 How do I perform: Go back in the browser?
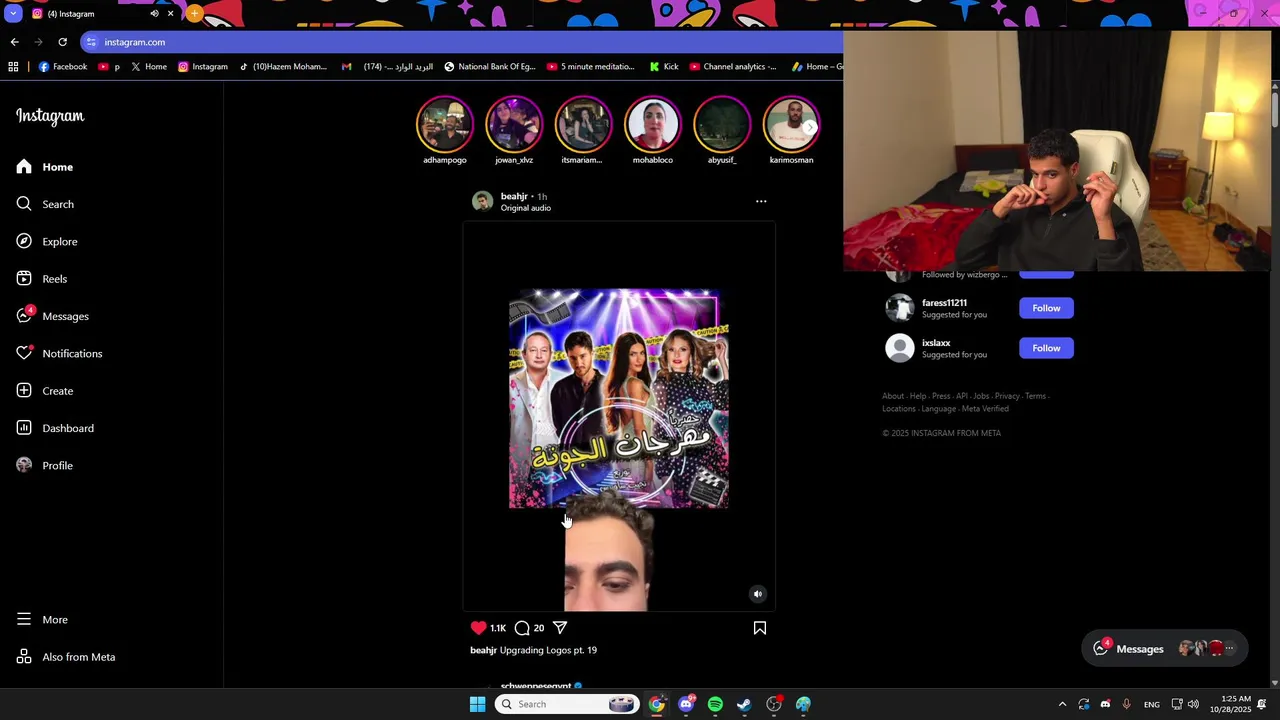(x=14, y=42)
